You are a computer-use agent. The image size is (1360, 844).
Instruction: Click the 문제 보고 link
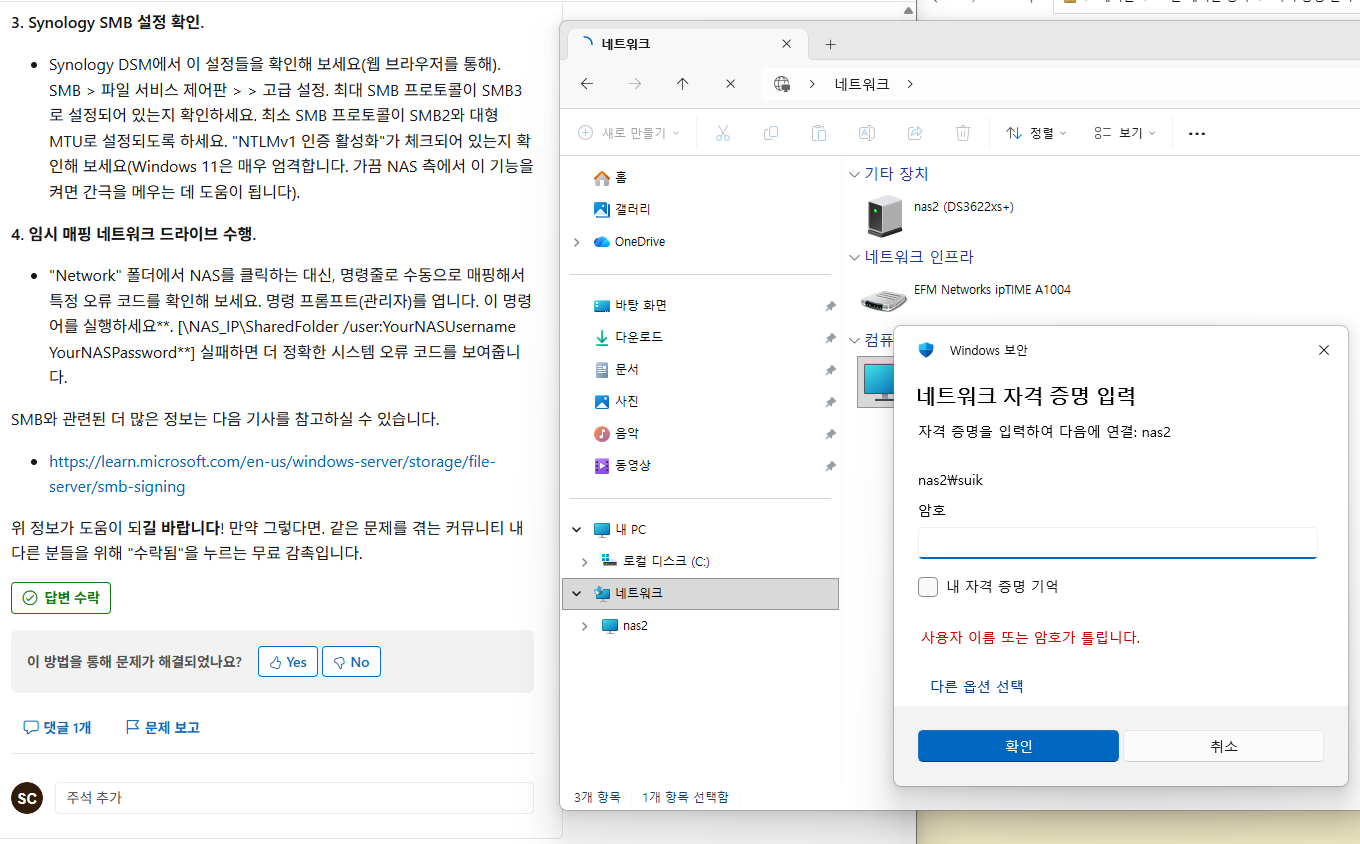[162, 728]
